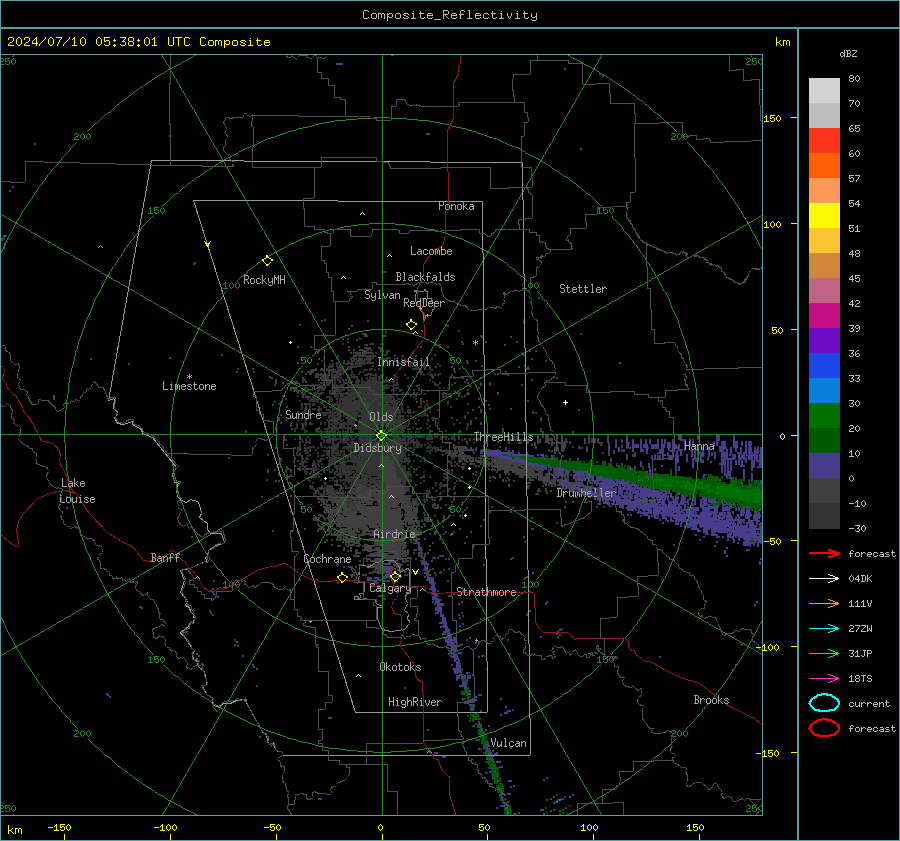The image size is (900, 841).
Task: Click the Brooks label
Action: [711, 700]
